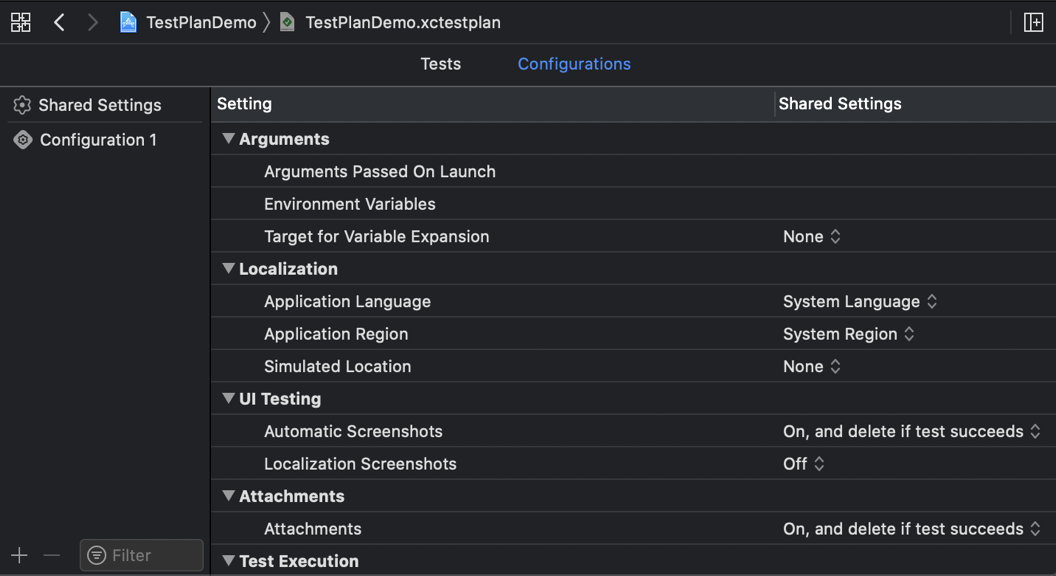The image size is (1056, 576).
Task: Switch to the Tests tab
Action: pos(440,64)
